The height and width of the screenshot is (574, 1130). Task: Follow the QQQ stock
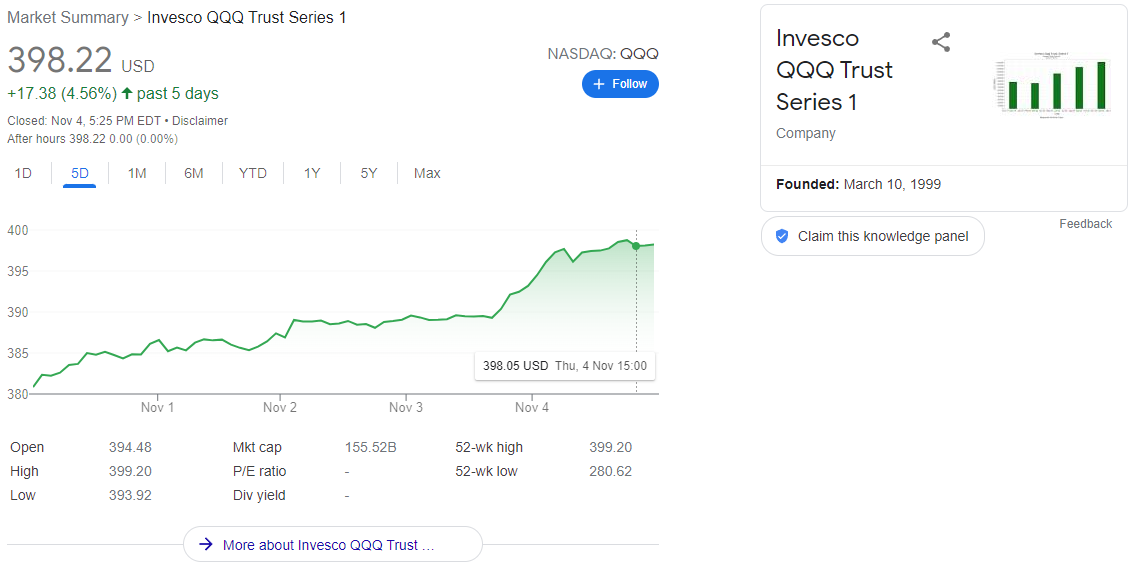point(620,84)
